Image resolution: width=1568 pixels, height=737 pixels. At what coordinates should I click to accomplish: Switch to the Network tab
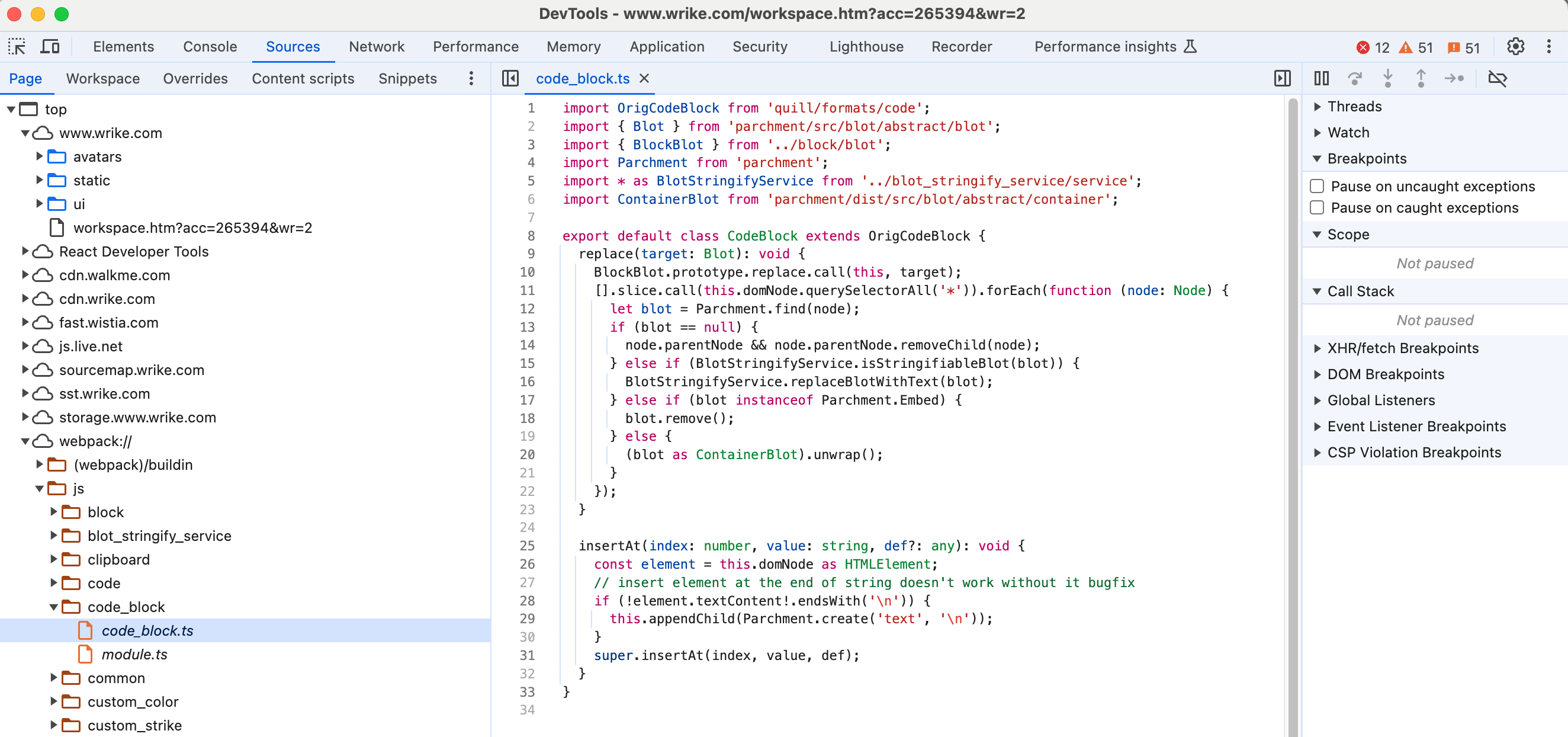point(376,47)
